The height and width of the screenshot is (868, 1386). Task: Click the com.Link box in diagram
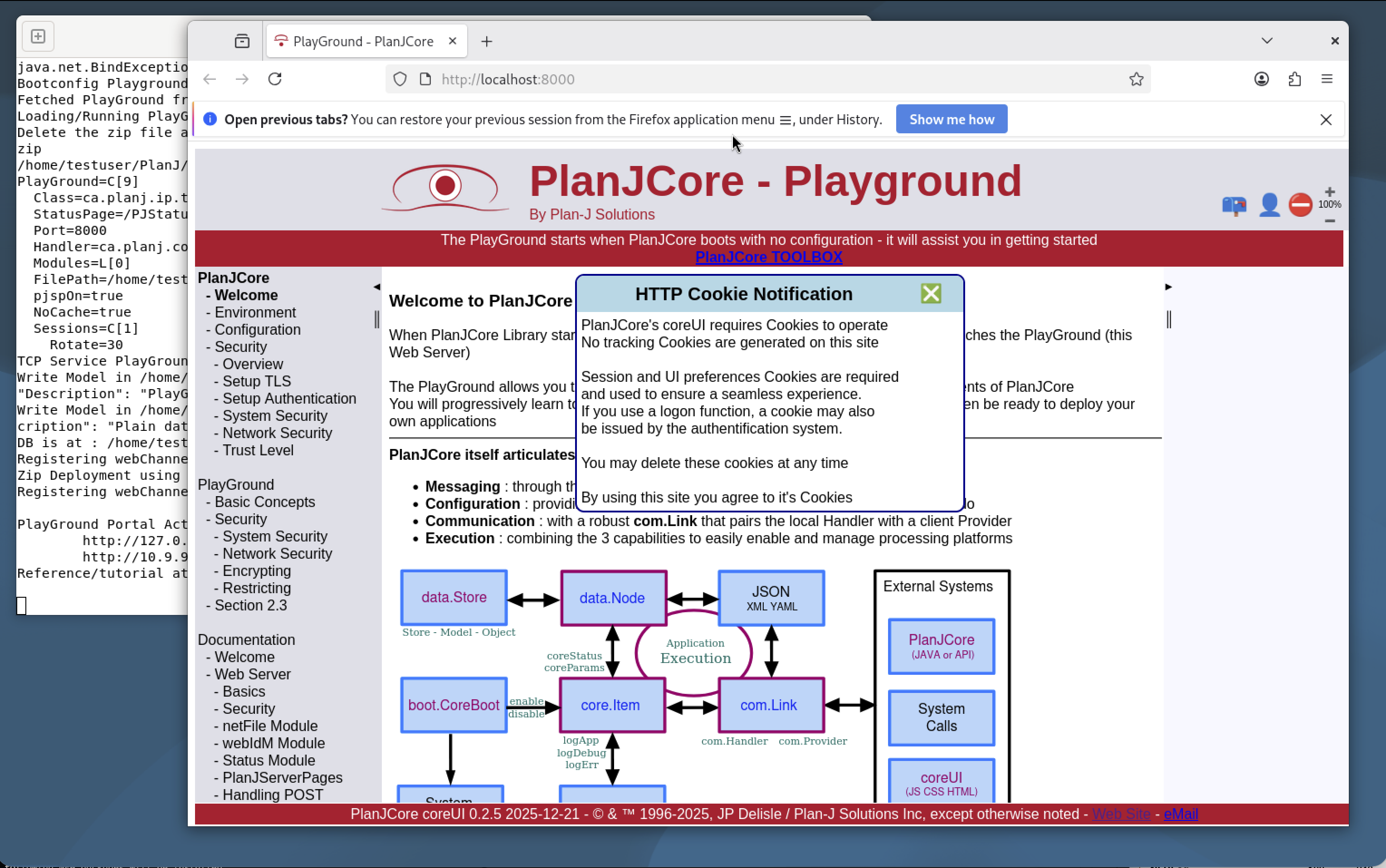(x=771, y=705)
